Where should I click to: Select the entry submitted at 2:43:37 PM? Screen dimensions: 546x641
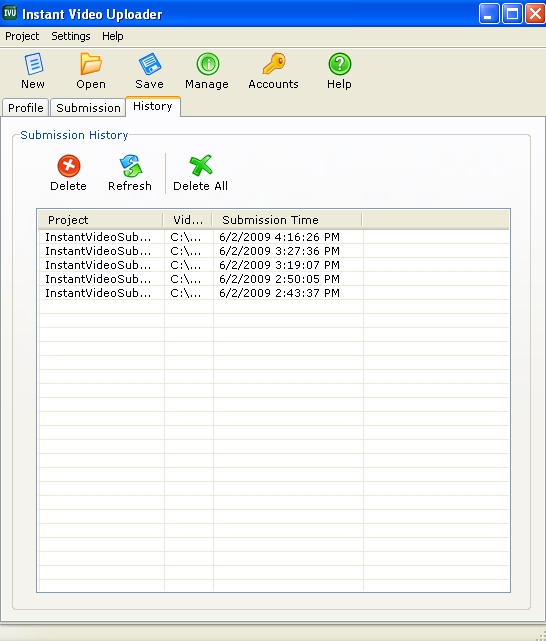(274, 293)
